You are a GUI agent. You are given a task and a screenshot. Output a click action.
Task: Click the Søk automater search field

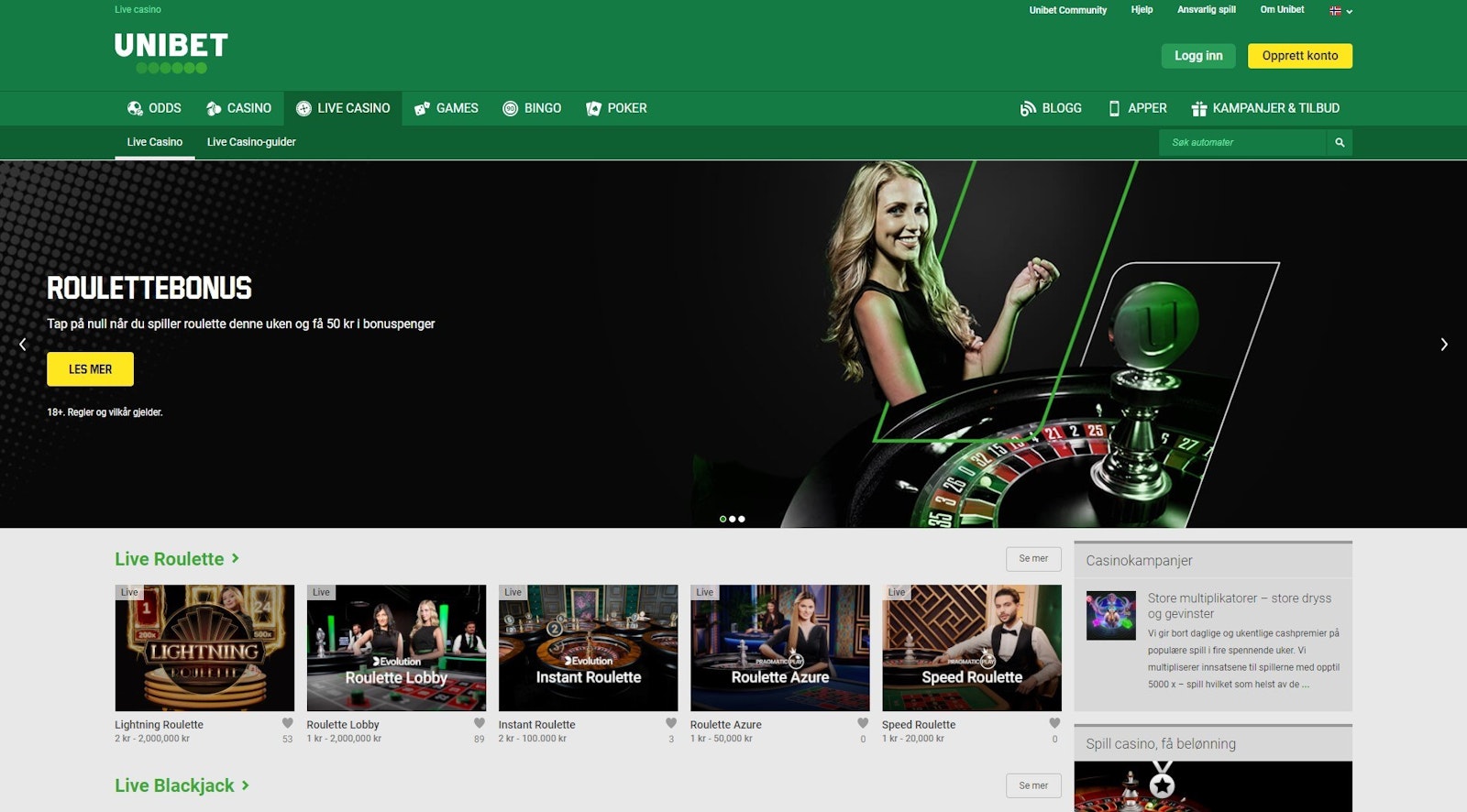(1242, 142)
